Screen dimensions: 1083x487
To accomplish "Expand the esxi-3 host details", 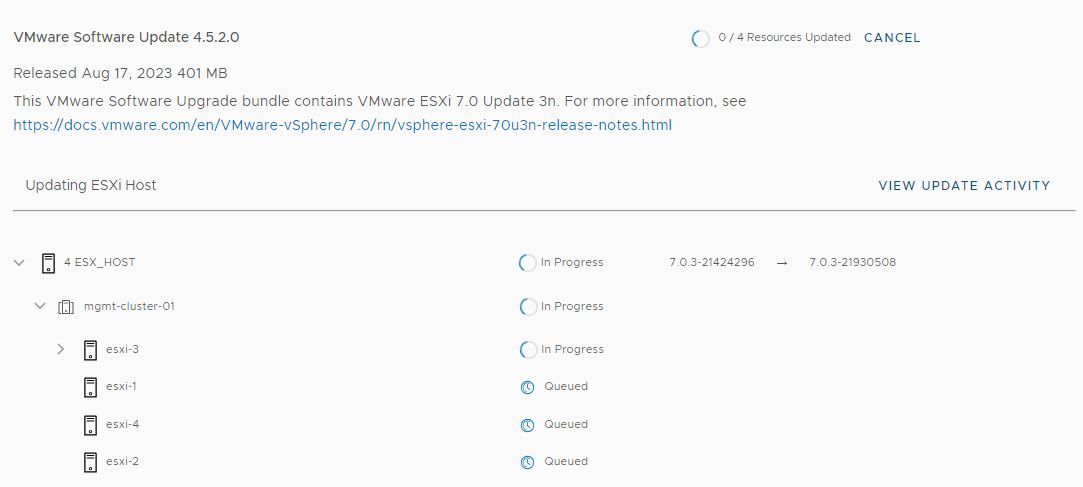I will [x=60, y=350].
